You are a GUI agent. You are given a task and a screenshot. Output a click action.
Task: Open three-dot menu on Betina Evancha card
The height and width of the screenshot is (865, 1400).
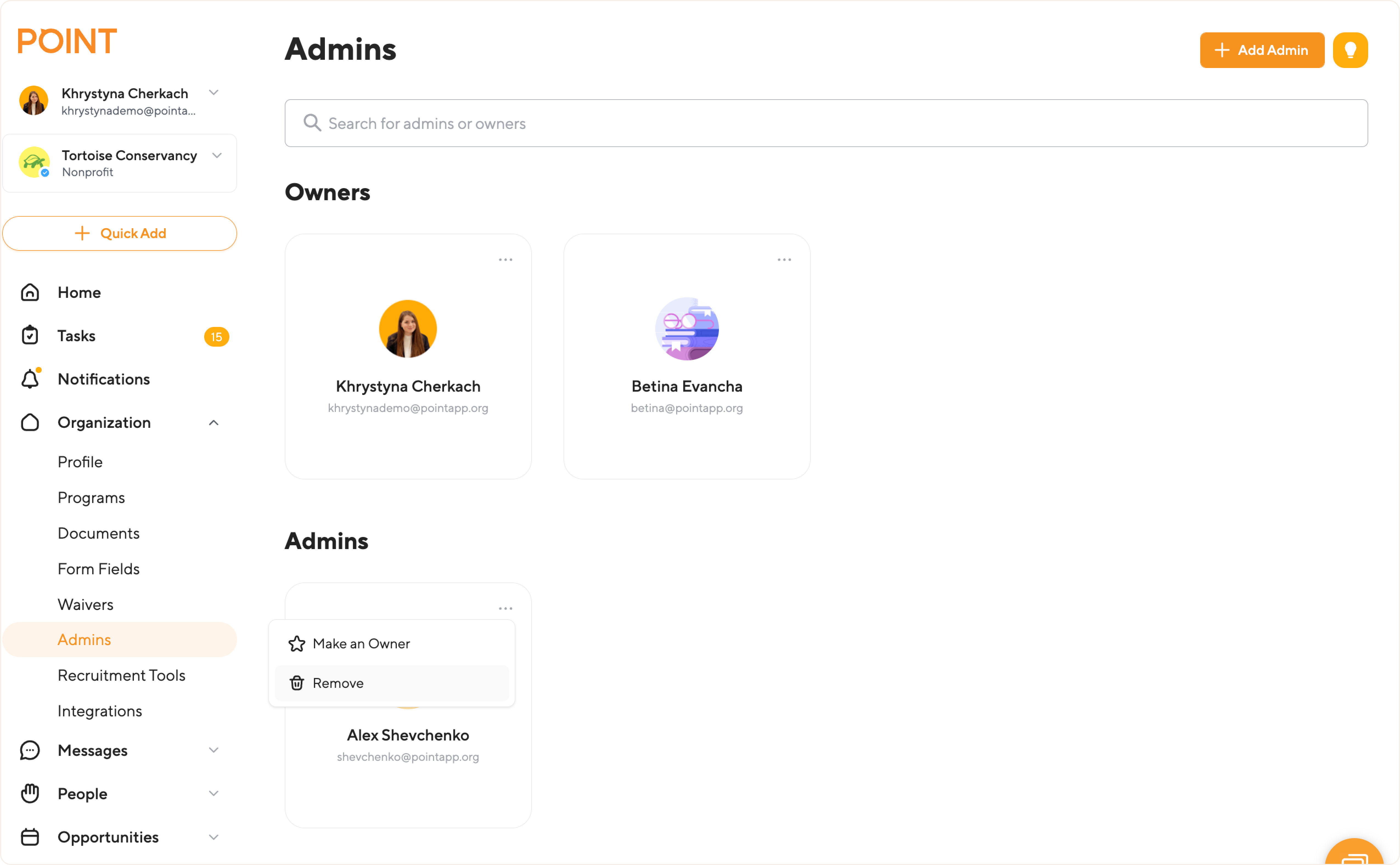[784, 260]
